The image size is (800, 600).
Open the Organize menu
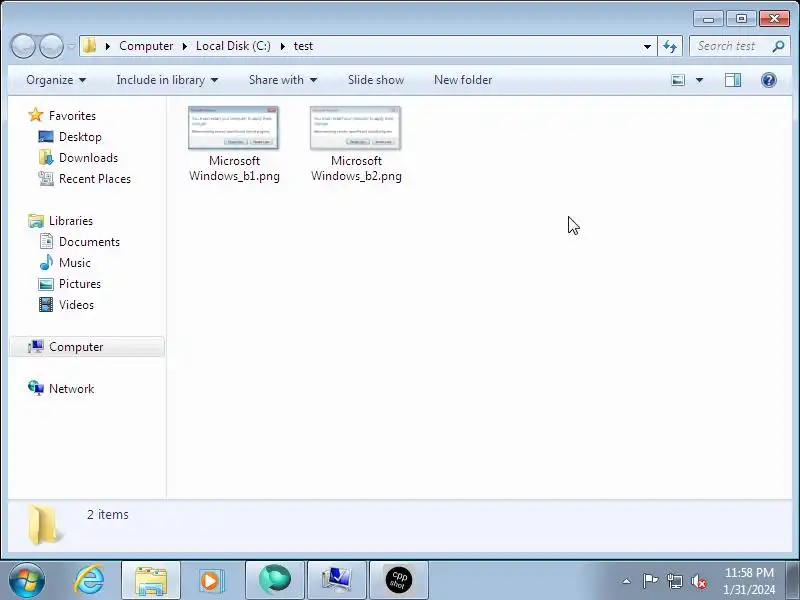pos(56,80)
